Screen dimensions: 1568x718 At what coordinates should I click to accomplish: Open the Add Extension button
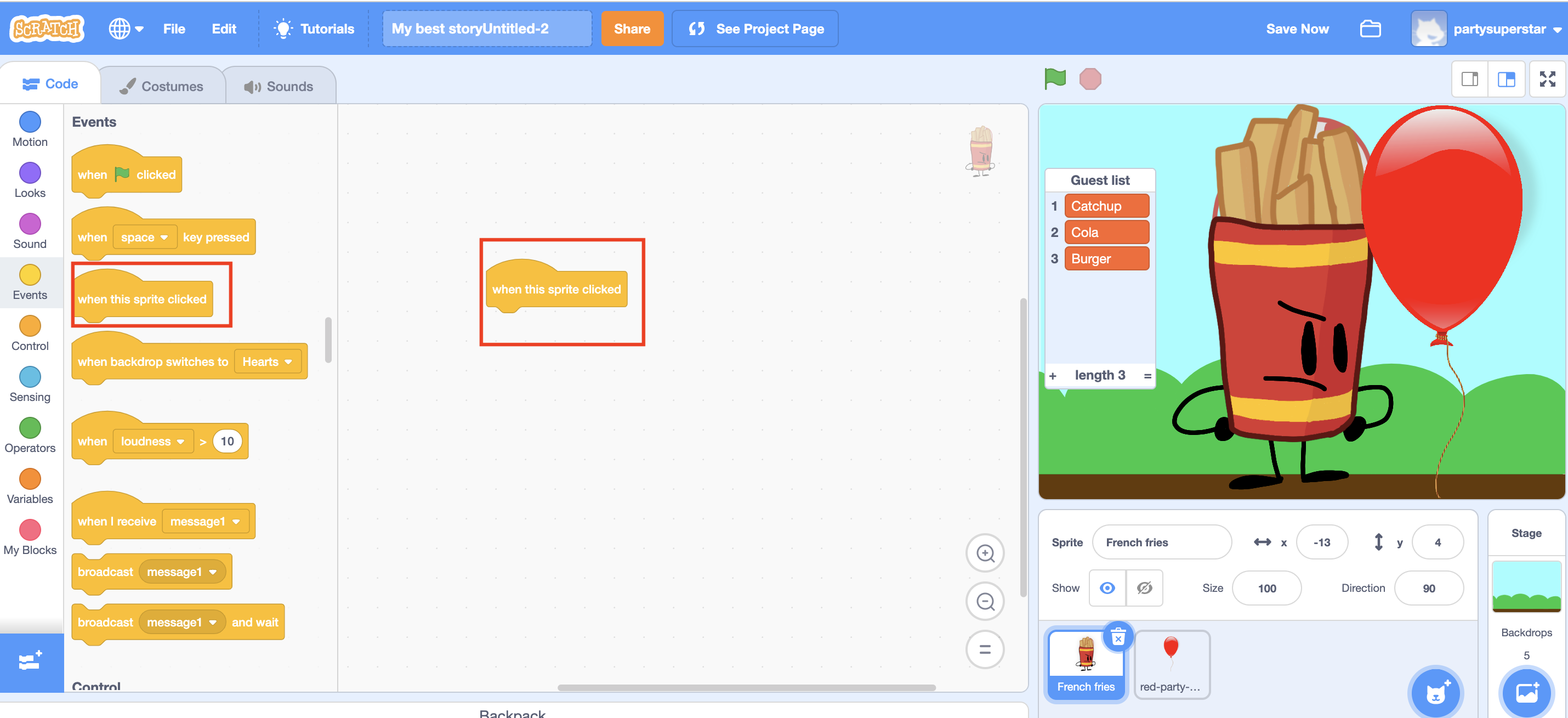(x=31, y=662)
